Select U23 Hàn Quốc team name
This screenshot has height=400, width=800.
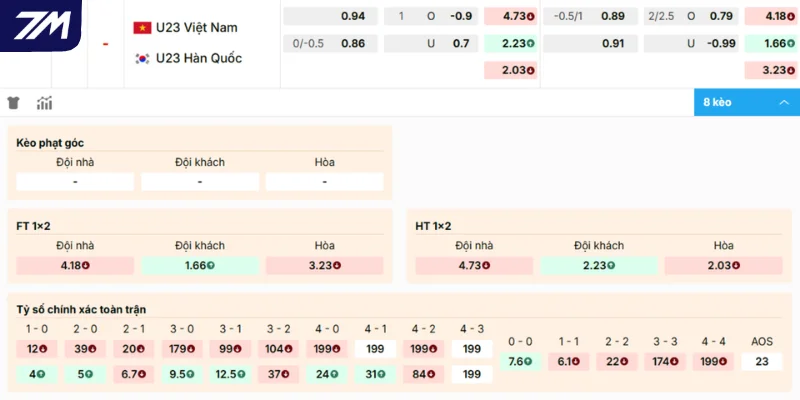coord(198,58)
